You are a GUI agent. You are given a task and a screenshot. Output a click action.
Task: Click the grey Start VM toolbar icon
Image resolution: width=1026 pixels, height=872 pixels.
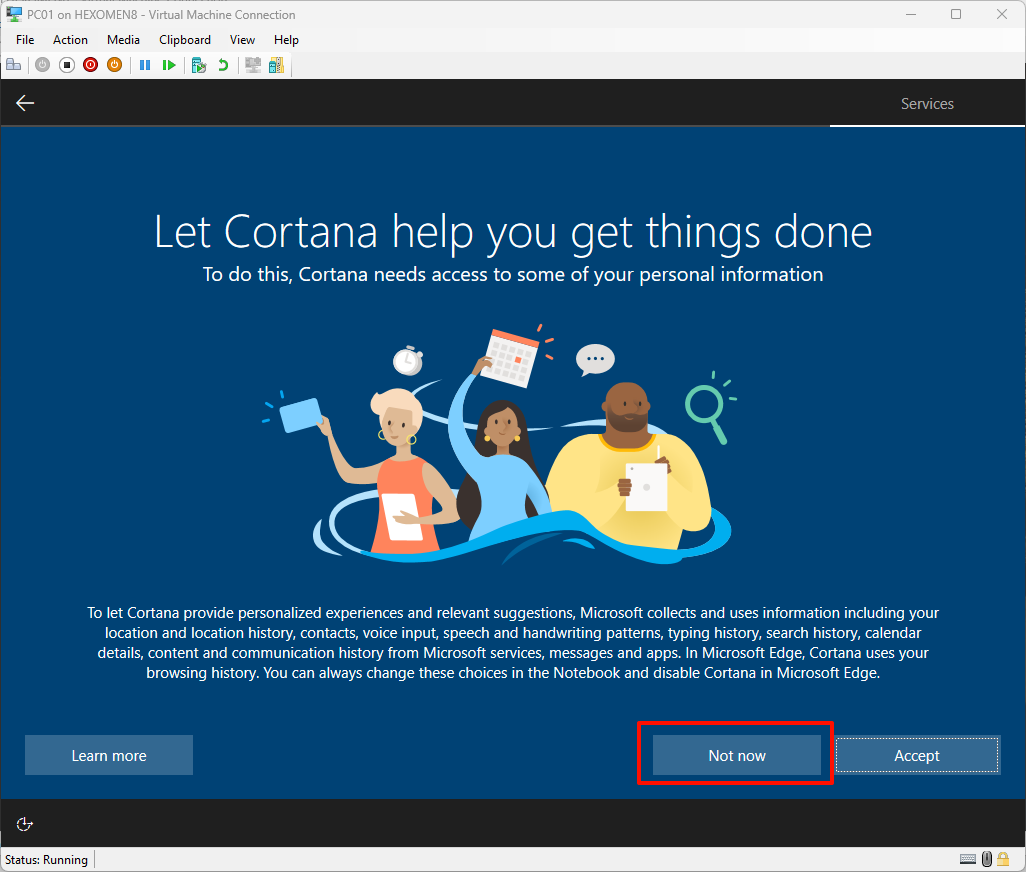pyautogui.click(x=43, y=65)
